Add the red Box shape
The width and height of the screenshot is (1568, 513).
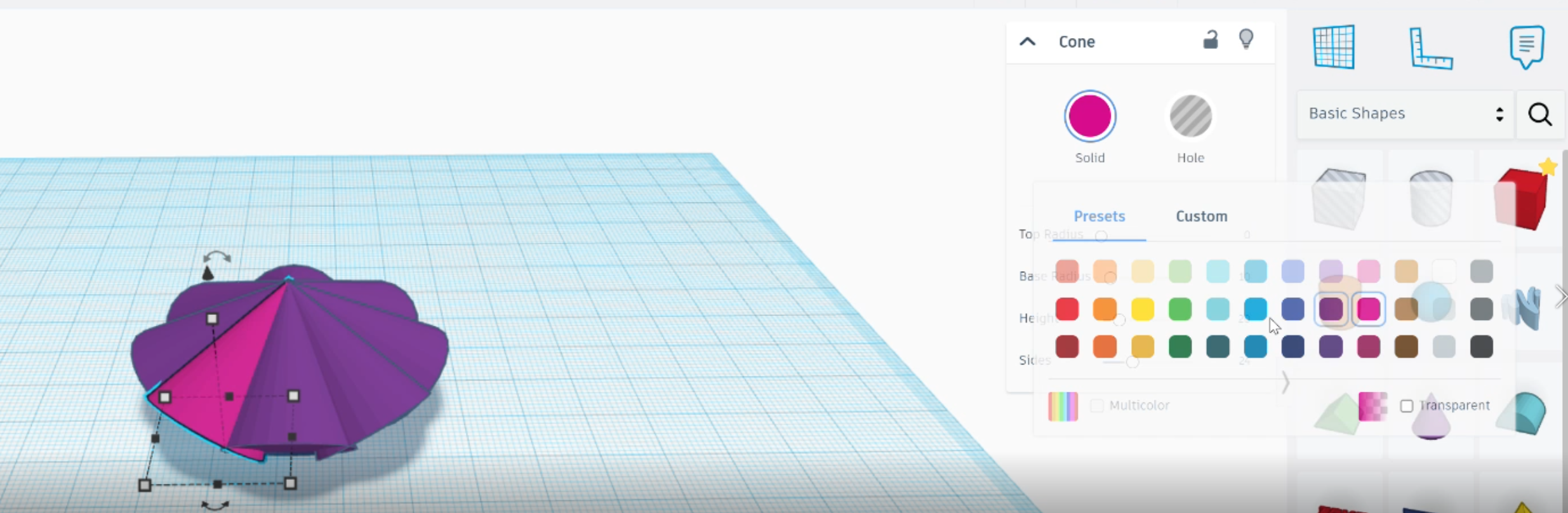(1520, 198)
